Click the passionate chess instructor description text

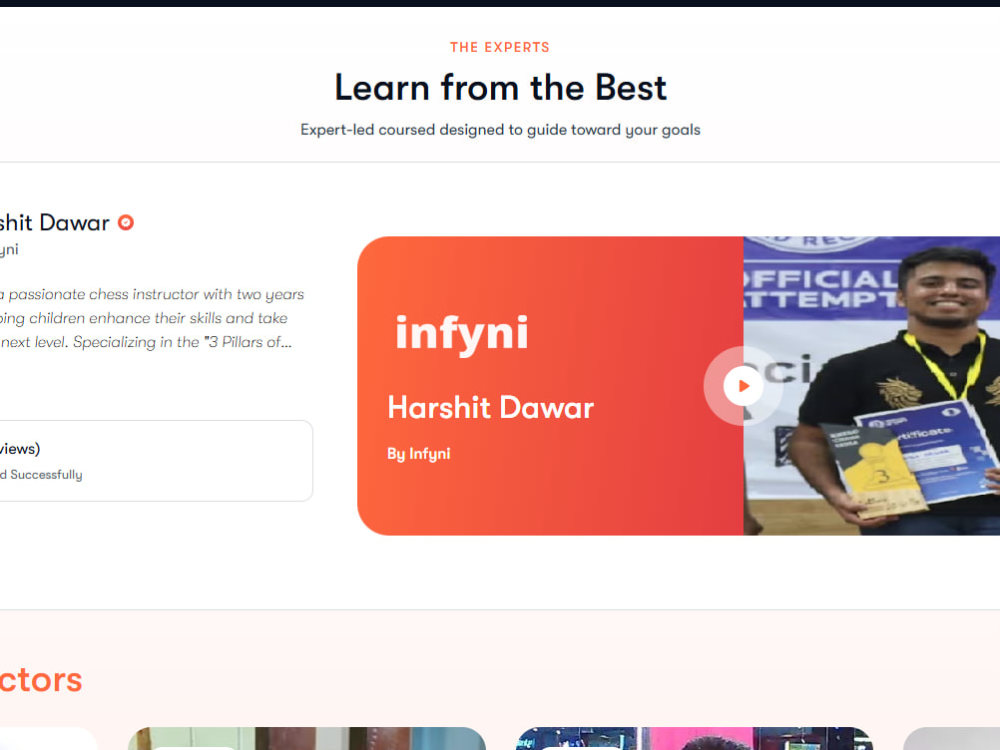(152, 318)
